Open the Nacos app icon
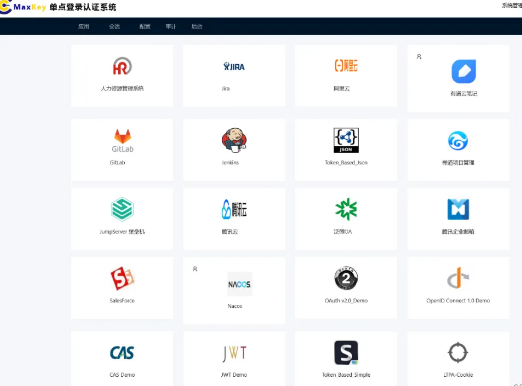This screenshot has height=386, width=522. [x=240, y=284]
